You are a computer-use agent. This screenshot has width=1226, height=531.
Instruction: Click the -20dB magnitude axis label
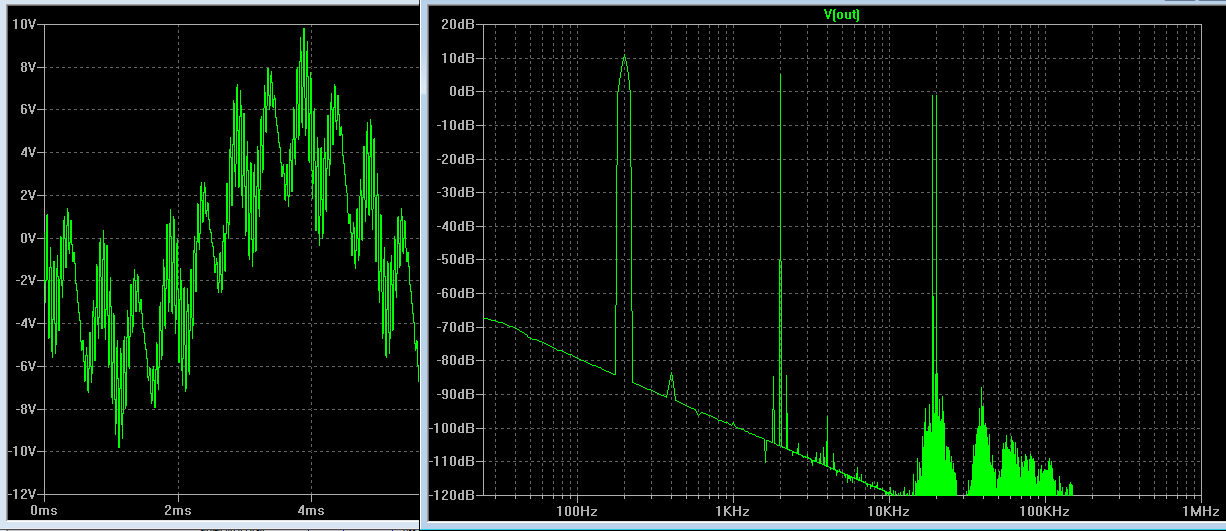[x=456, y=159]
